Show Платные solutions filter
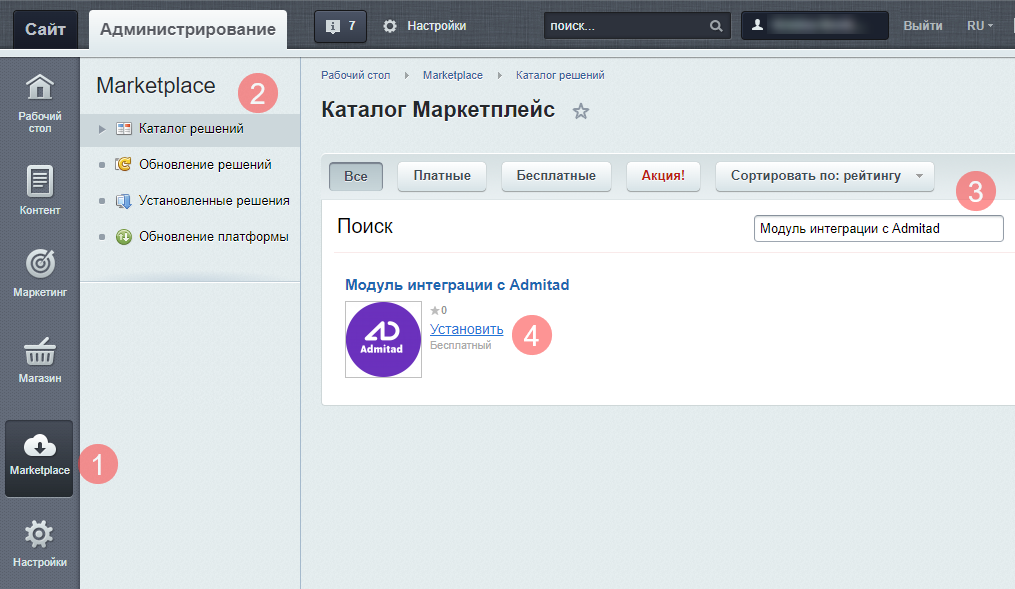Screen dimensions: 1015x589 click(x=441, y=176)
